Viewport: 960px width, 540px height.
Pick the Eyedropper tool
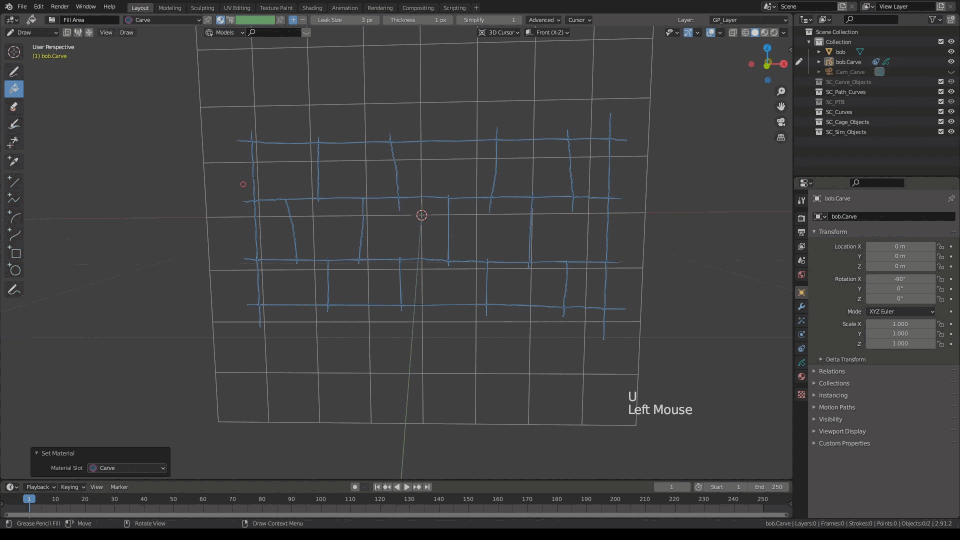tap(14, 160)
